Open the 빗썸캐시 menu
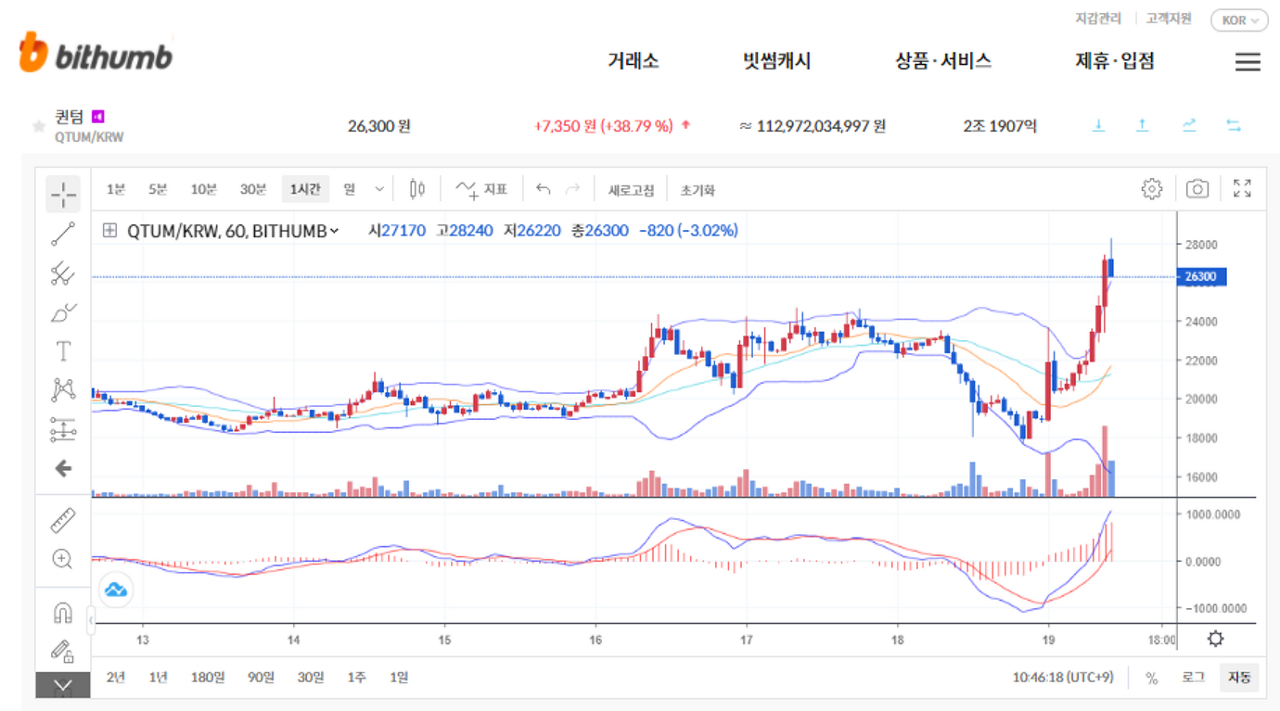Image resolution: width=1280 pixels, height=711 pixels. tap(777, 61)
